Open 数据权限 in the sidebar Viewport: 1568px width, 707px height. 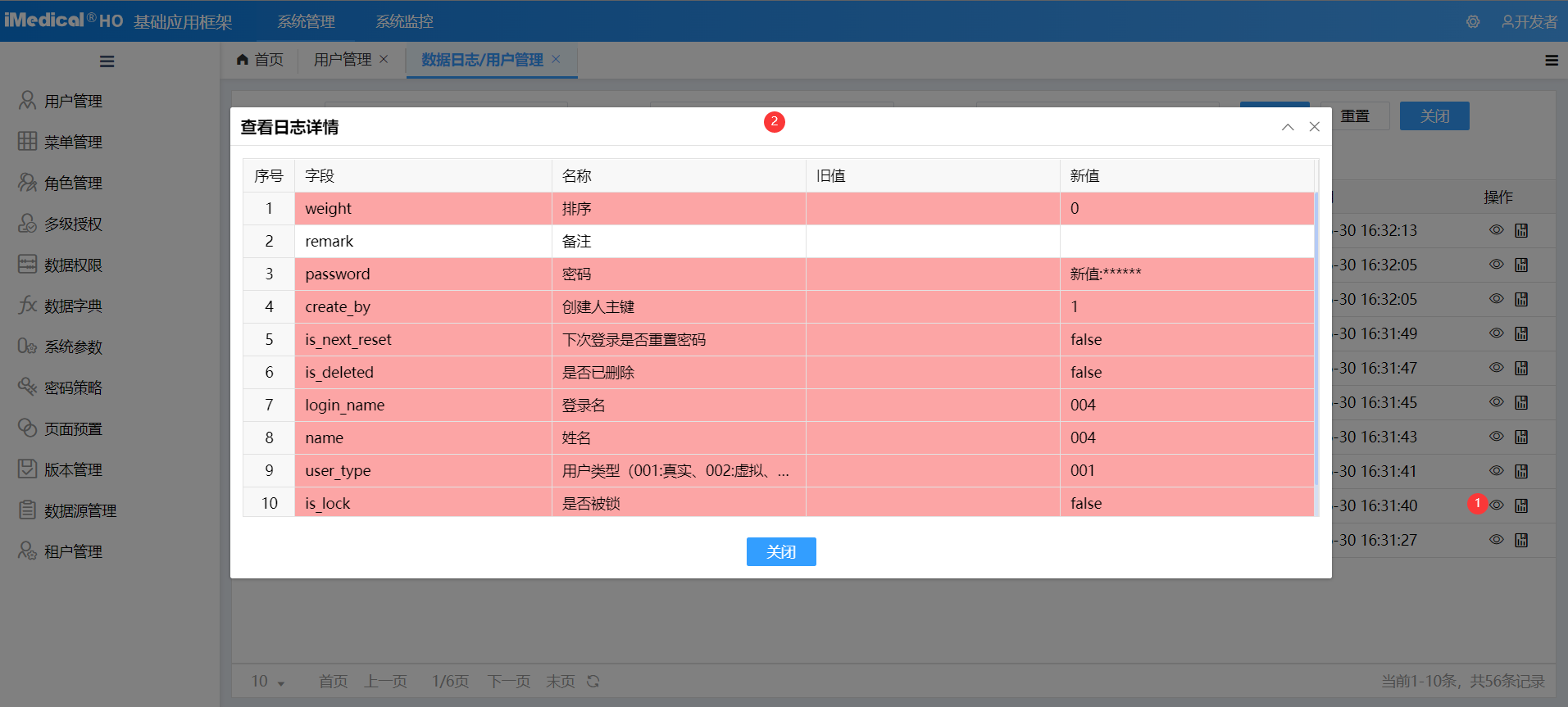(61, 265)
